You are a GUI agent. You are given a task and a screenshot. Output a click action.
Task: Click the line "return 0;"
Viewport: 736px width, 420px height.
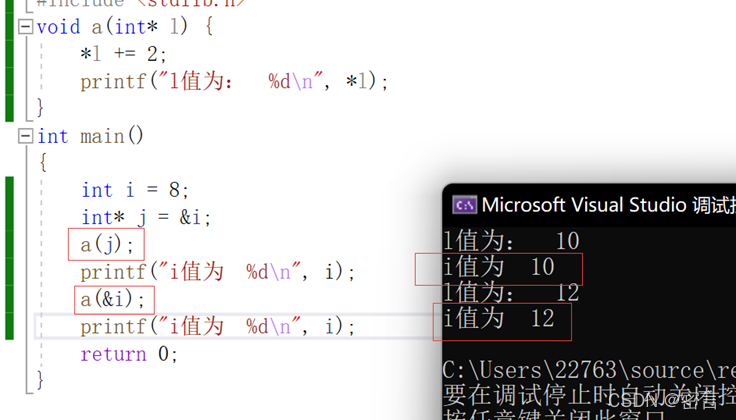coord(129,354)
